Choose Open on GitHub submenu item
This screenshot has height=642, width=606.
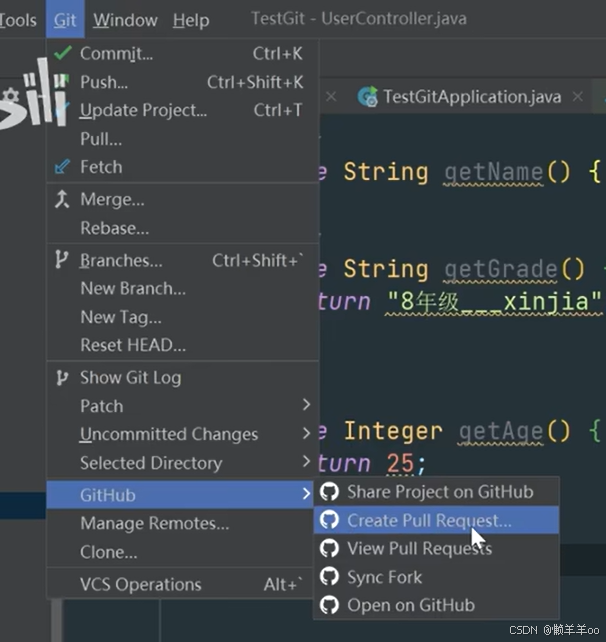[x=436, y=605]
